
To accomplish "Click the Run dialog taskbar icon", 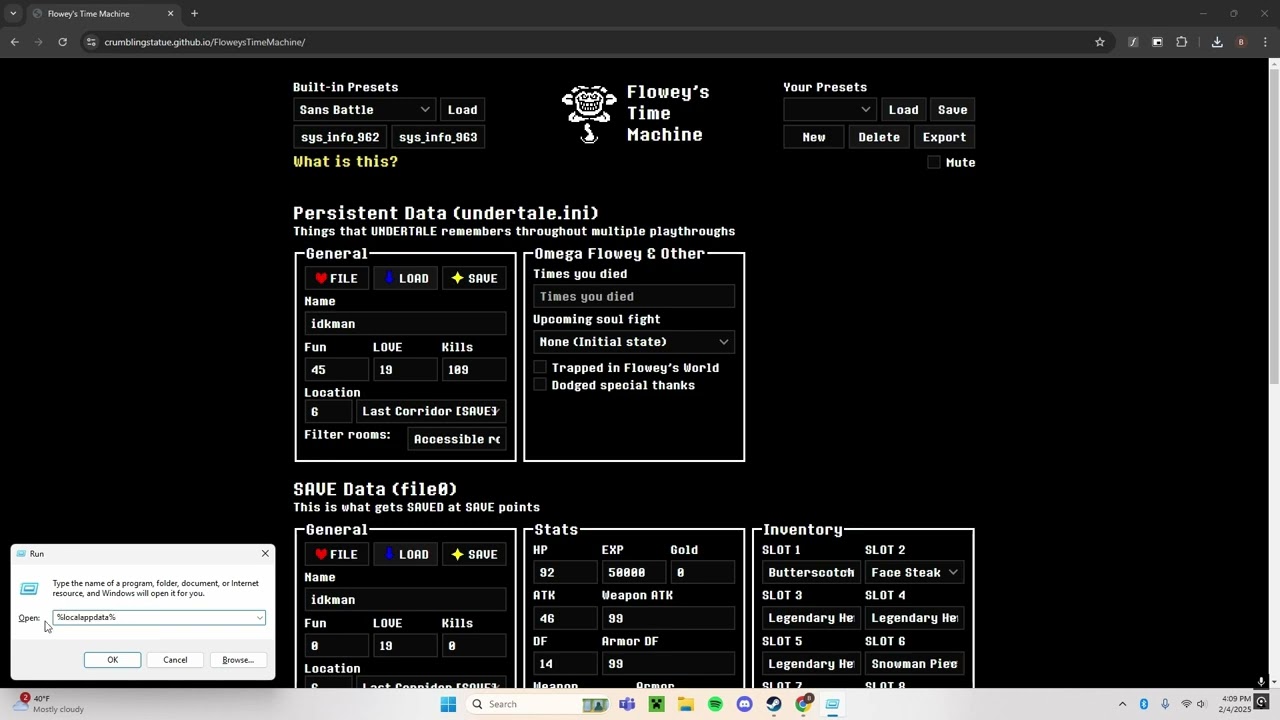I will coord(832,704).
